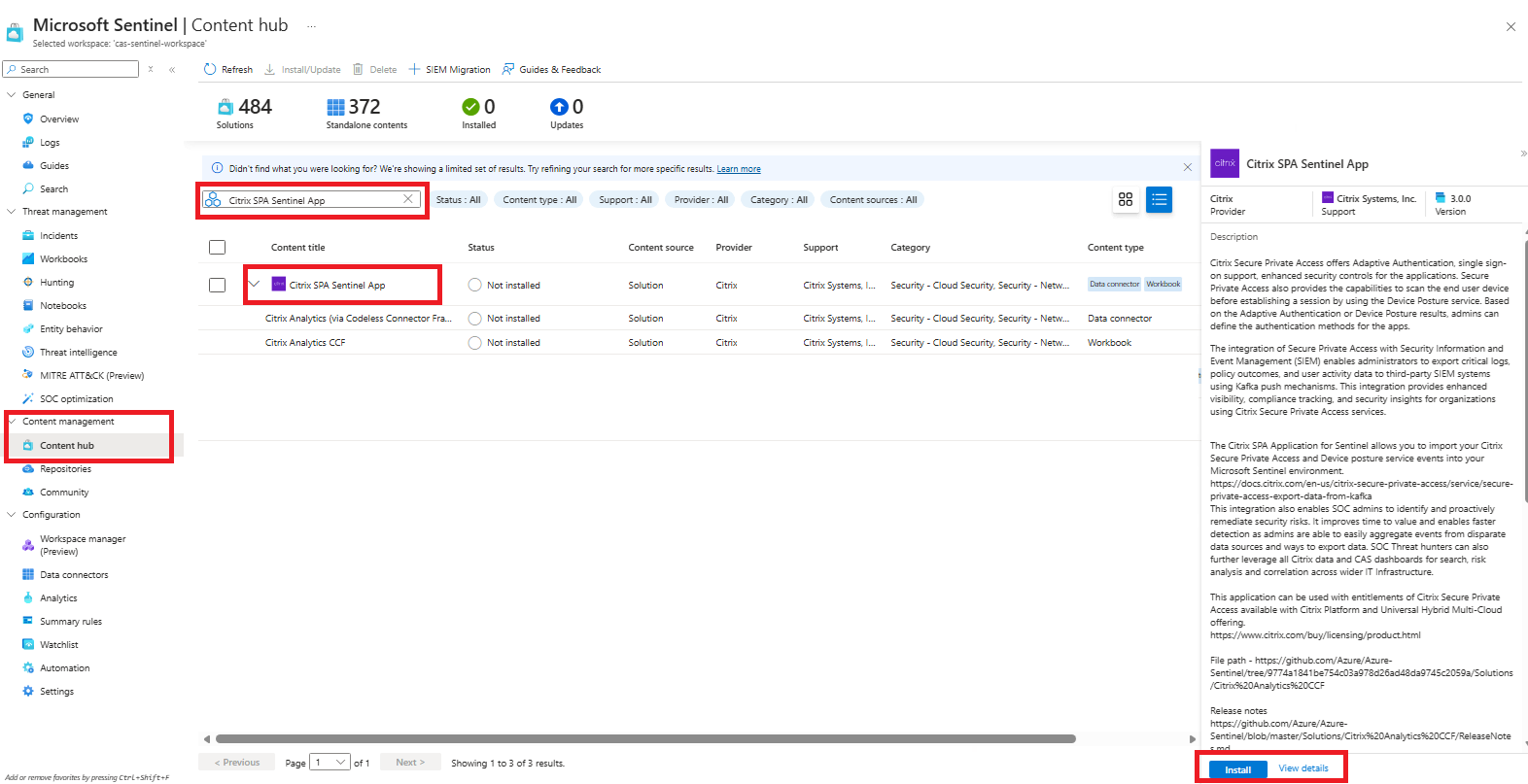Follow the Learn more link
Screen dimensions: 1528x784
coord(739,169)
